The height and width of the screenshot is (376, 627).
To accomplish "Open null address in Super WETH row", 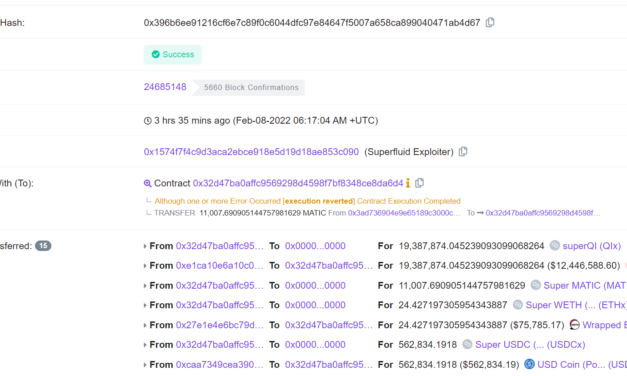I will tap(315, 305).
